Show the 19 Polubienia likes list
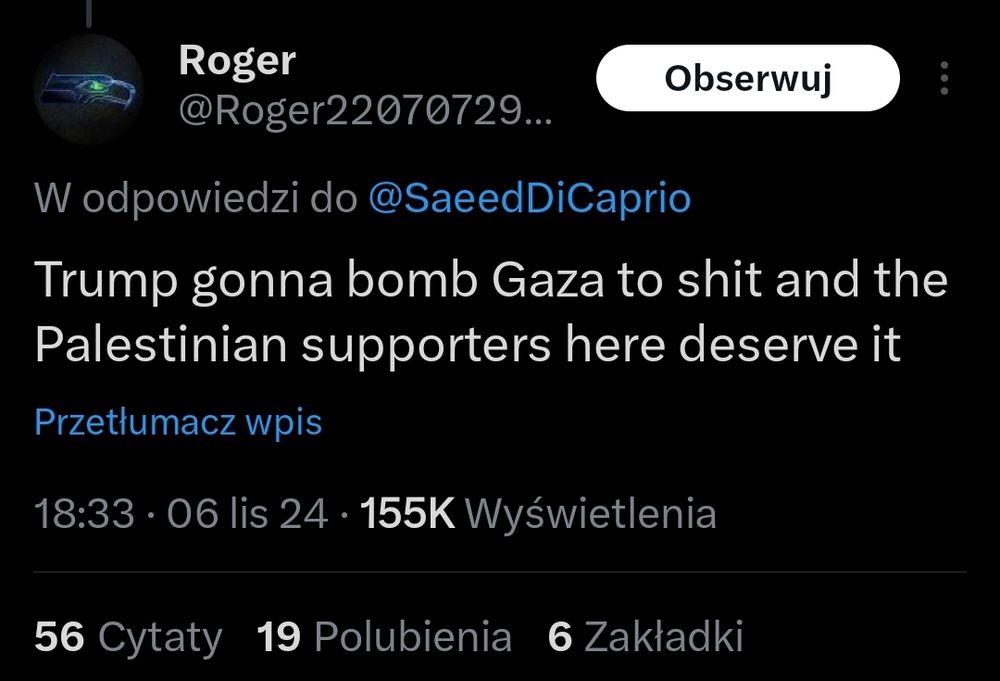Screen dimensions: 1000x681 (385, 636)
